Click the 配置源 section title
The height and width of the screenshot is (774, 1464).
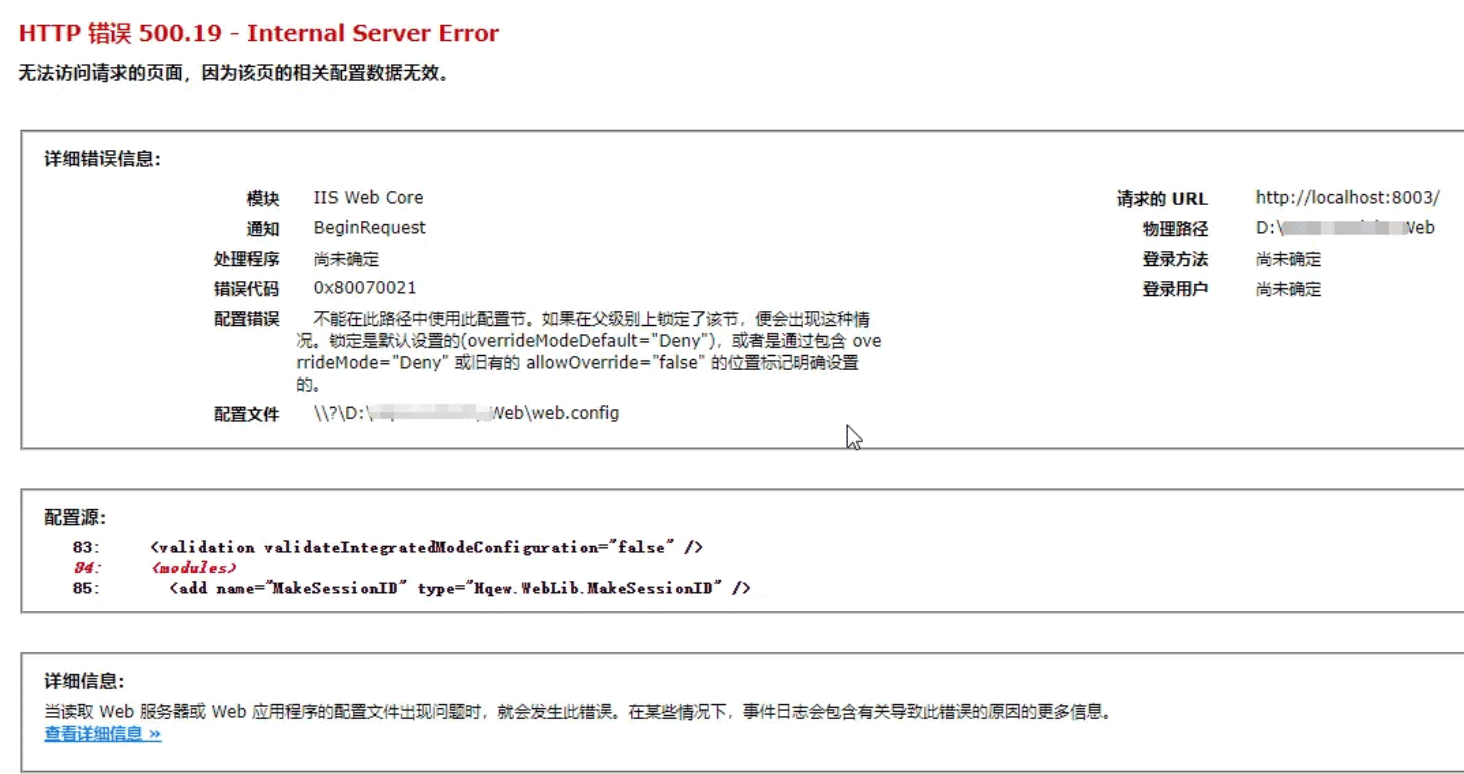(x=74, y=517)
